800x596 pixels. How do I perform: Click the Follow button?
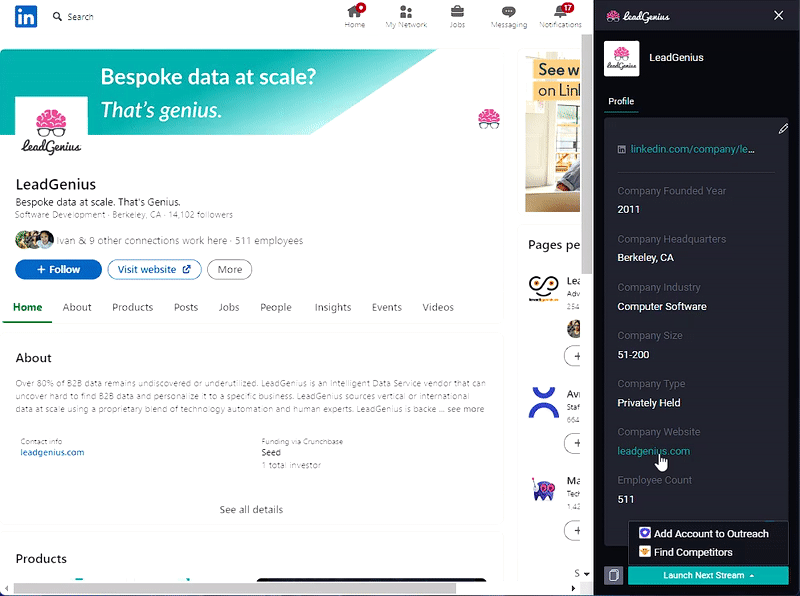pos(58,269)
